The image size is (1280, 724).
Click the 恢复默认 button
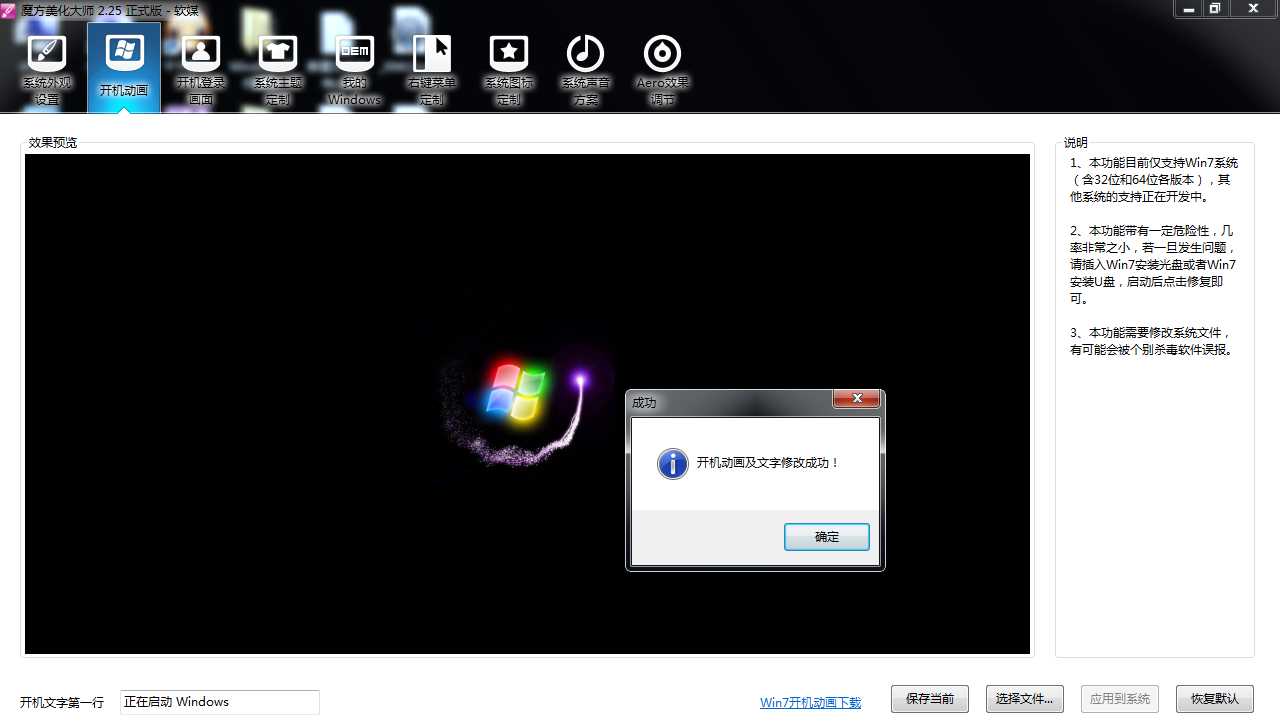pyautogui.click(x=1215, y=699)
